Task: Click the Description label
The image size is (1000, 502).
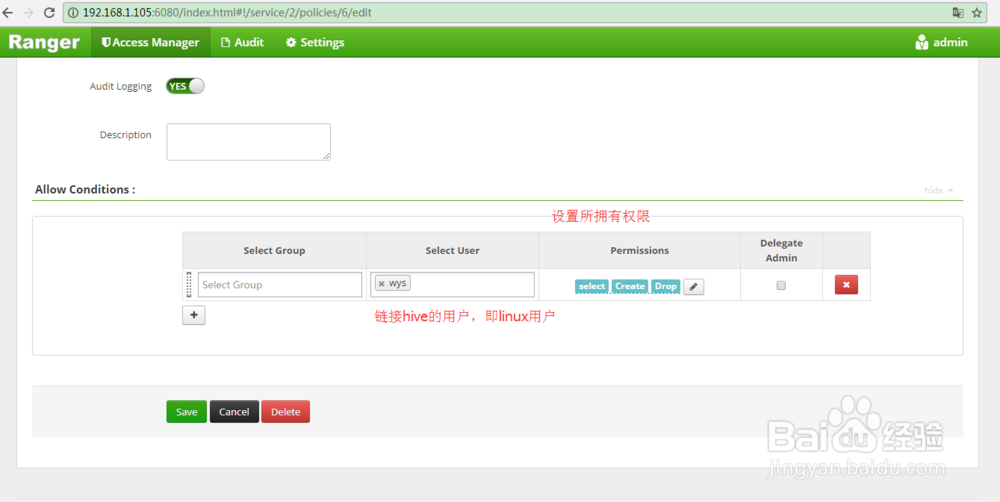Action: pos(126,135)
